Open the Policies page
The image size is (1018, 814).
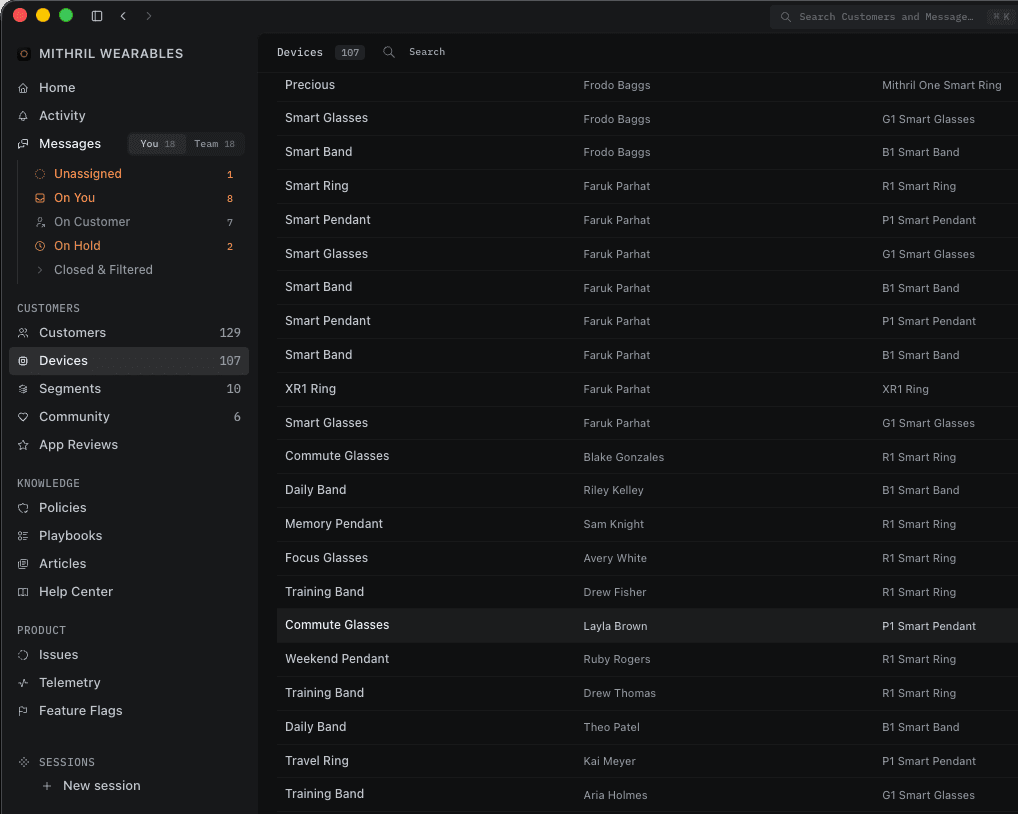[x=129, y=508]
